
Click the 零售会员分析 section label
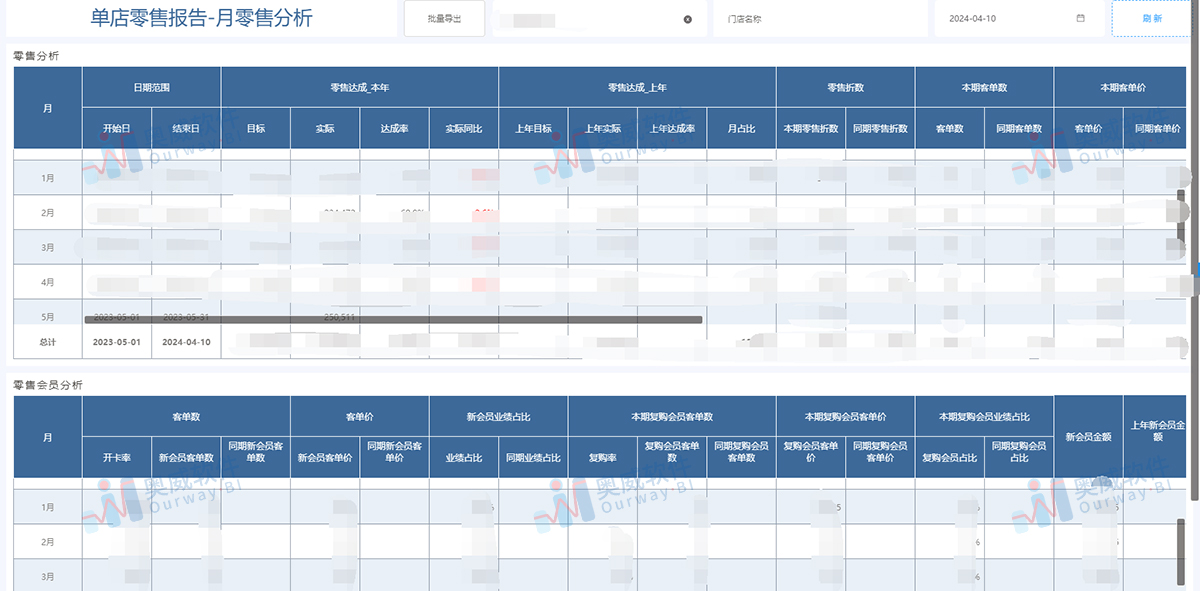pos(48,385)
